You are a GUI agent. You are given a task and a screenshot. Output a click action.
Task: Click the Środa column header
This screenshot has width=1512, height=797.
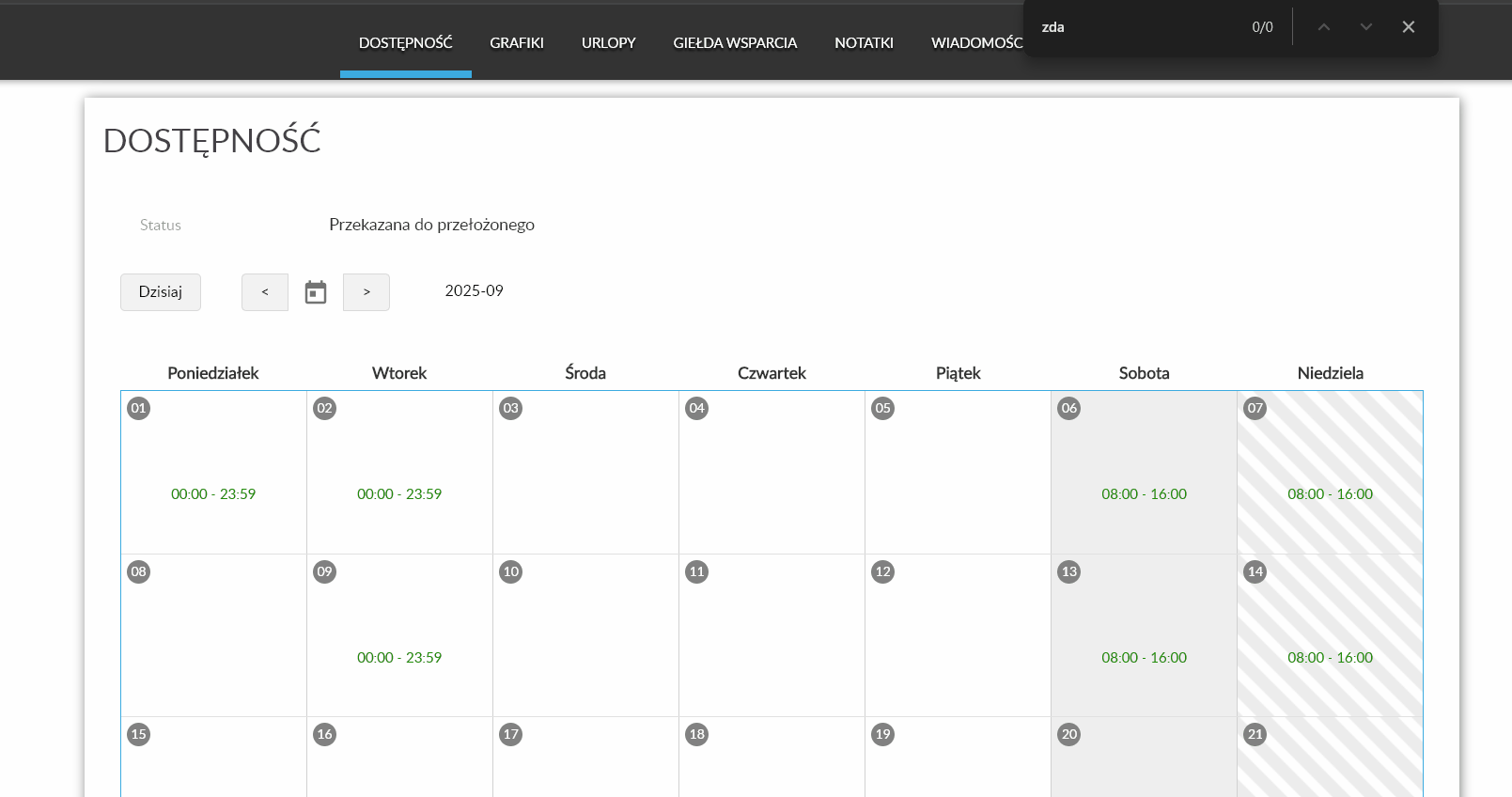[x=585, y=373]
